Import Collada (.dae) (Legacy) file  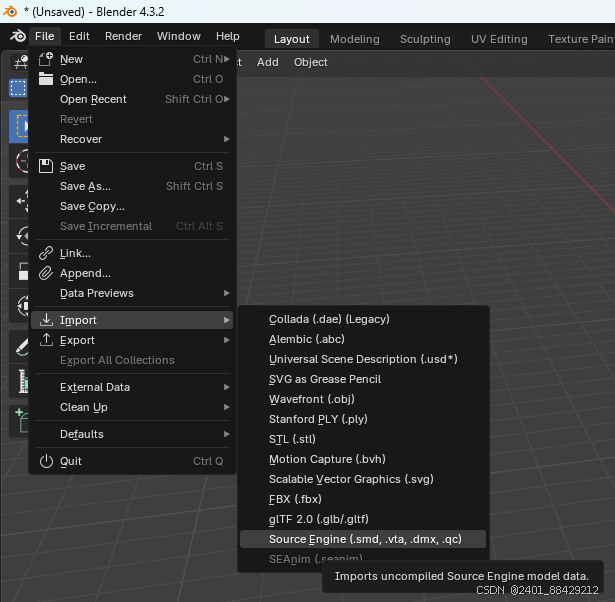[x=363, y=319]
